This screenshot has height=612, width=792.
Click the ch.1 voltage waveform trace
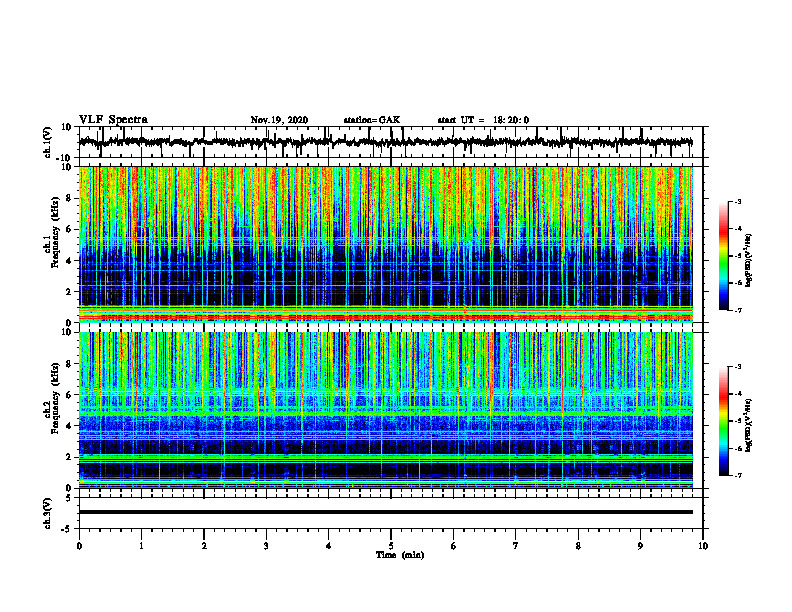tap(385, 142)
